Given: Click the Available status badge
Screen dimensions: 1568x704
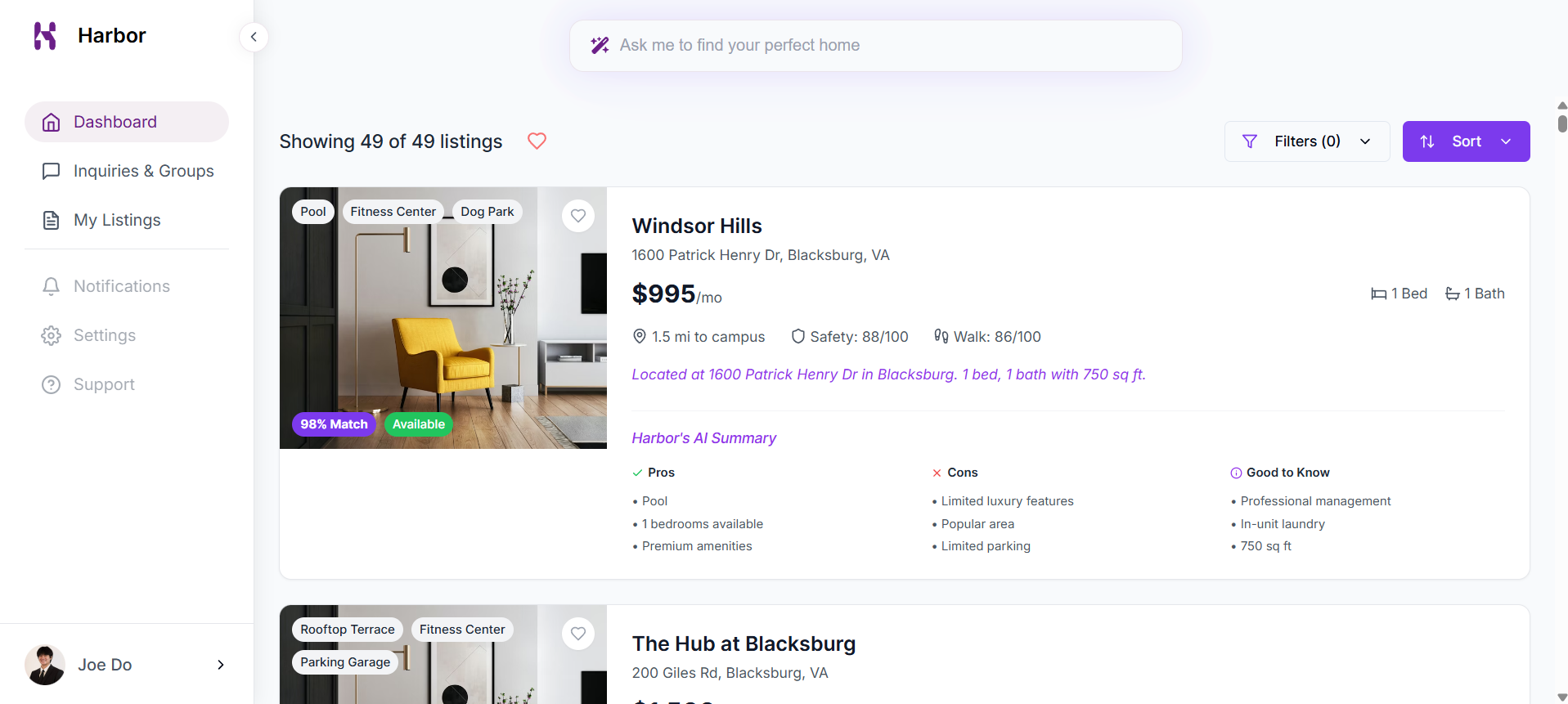Looking at the screenshot, I should [419, 424].
